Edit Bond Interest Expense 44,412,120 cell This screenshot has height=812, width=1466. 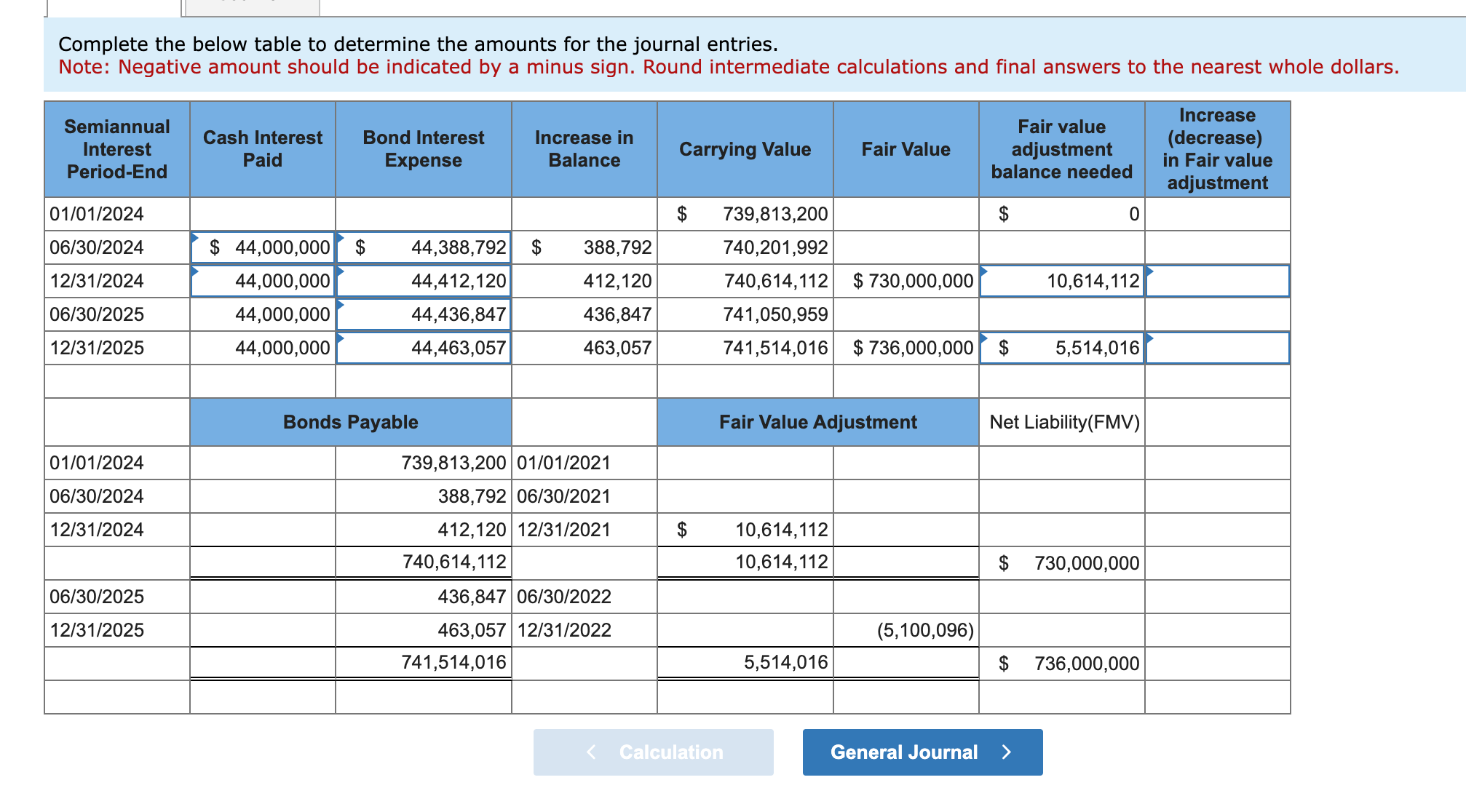click(424, 281)
